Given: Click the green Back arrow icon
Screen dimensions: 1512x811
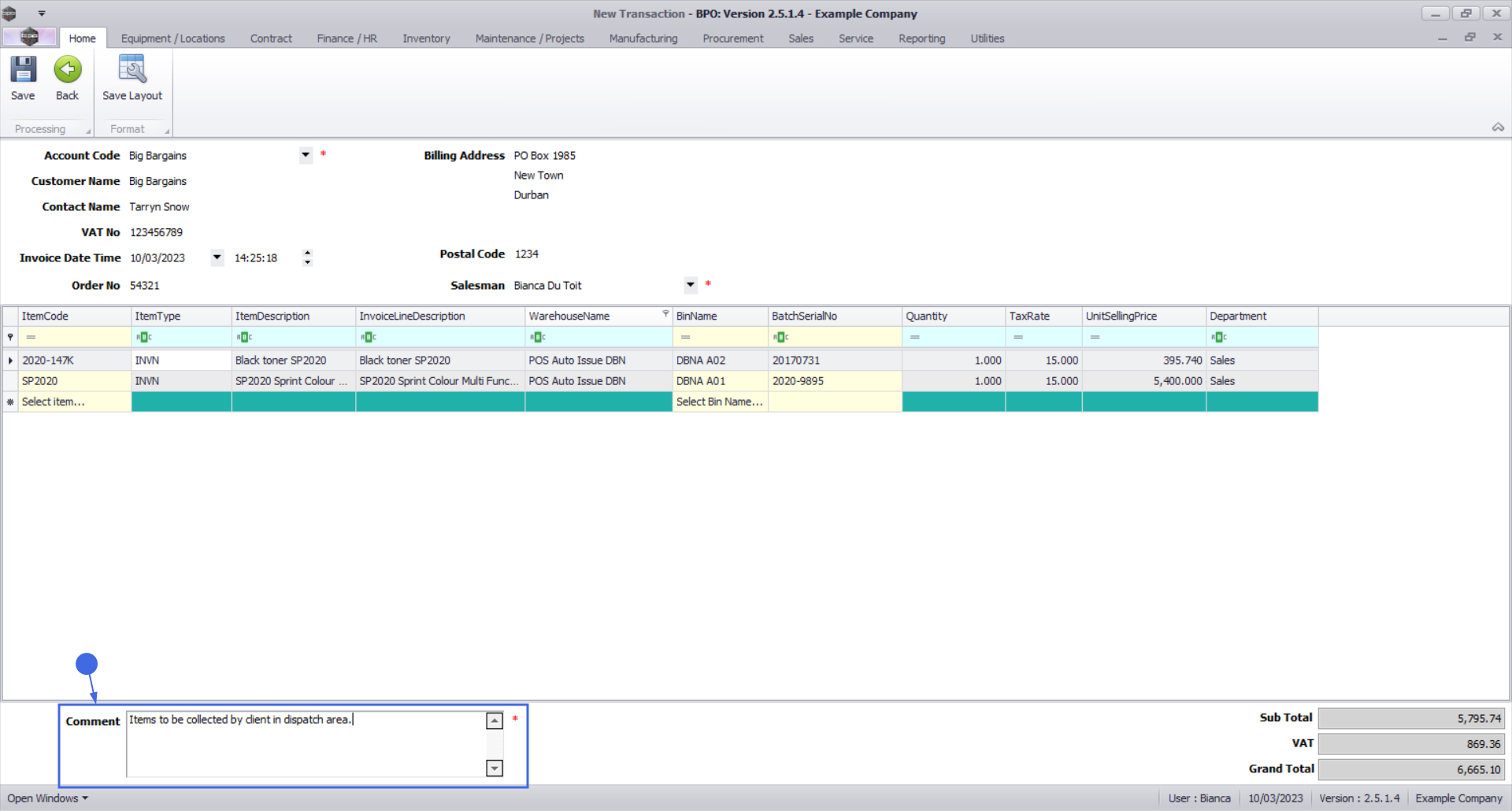Looking at the screenshot, I should click(68, 70).
